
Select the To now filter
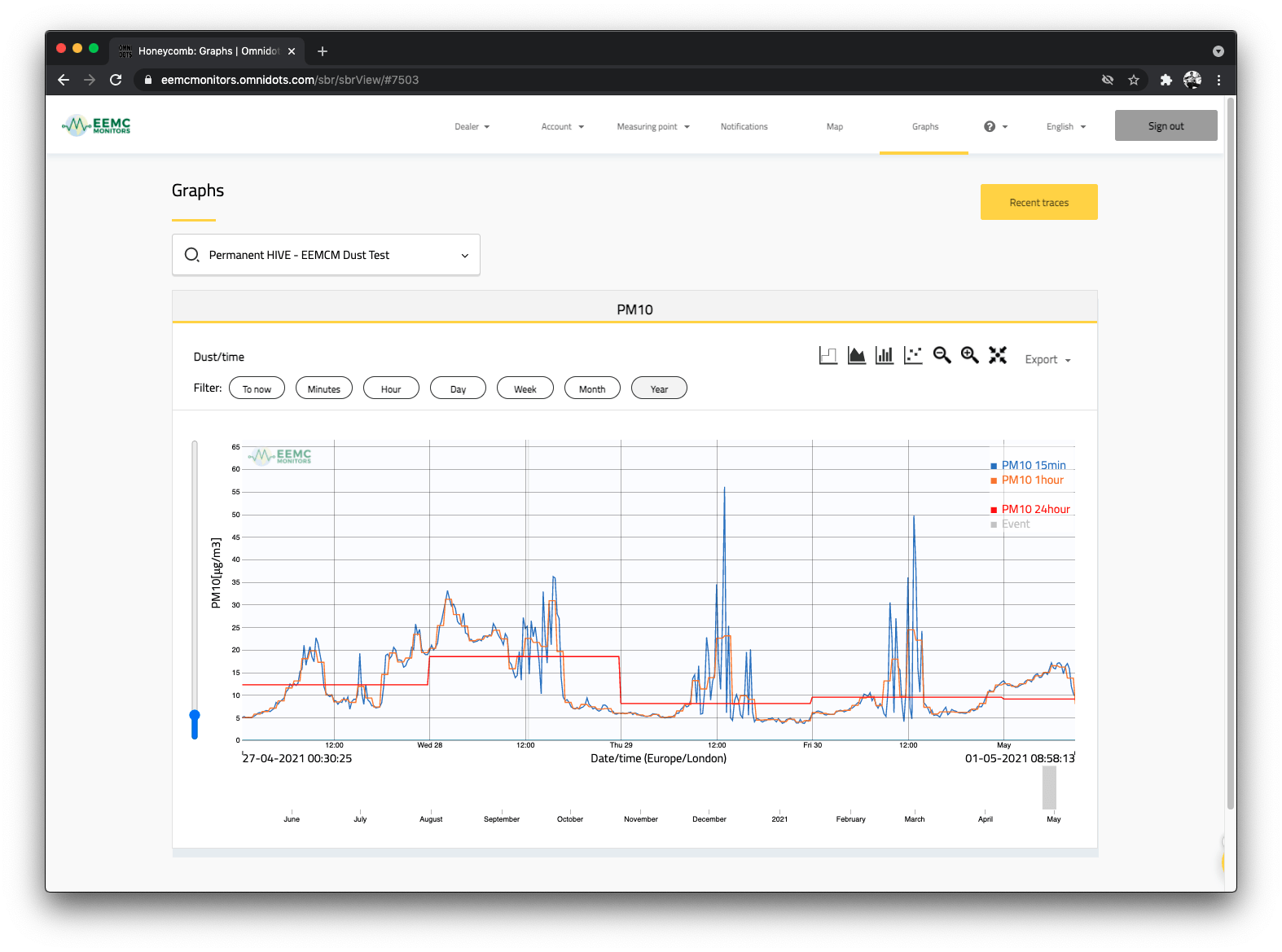257,388
